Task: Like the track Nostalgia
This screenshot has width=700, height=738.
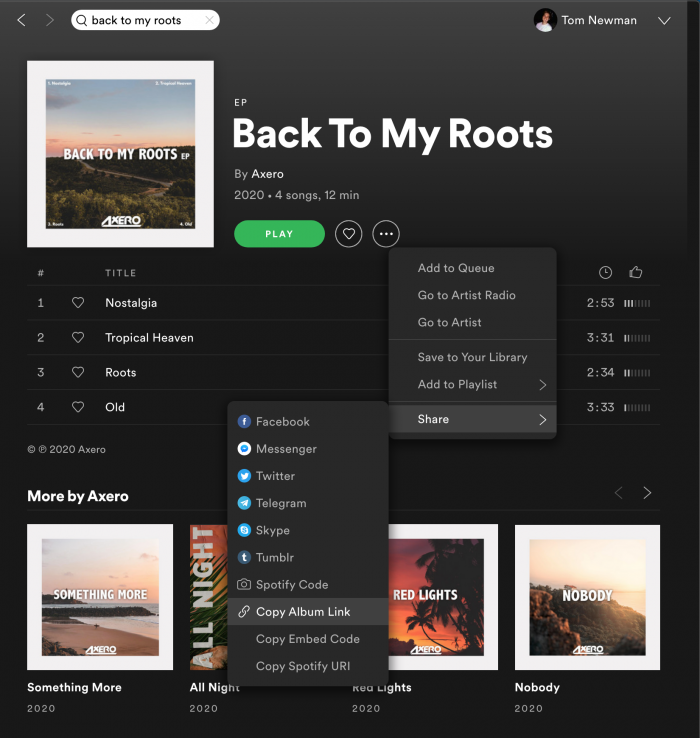Action: click(x=78, y=303)
